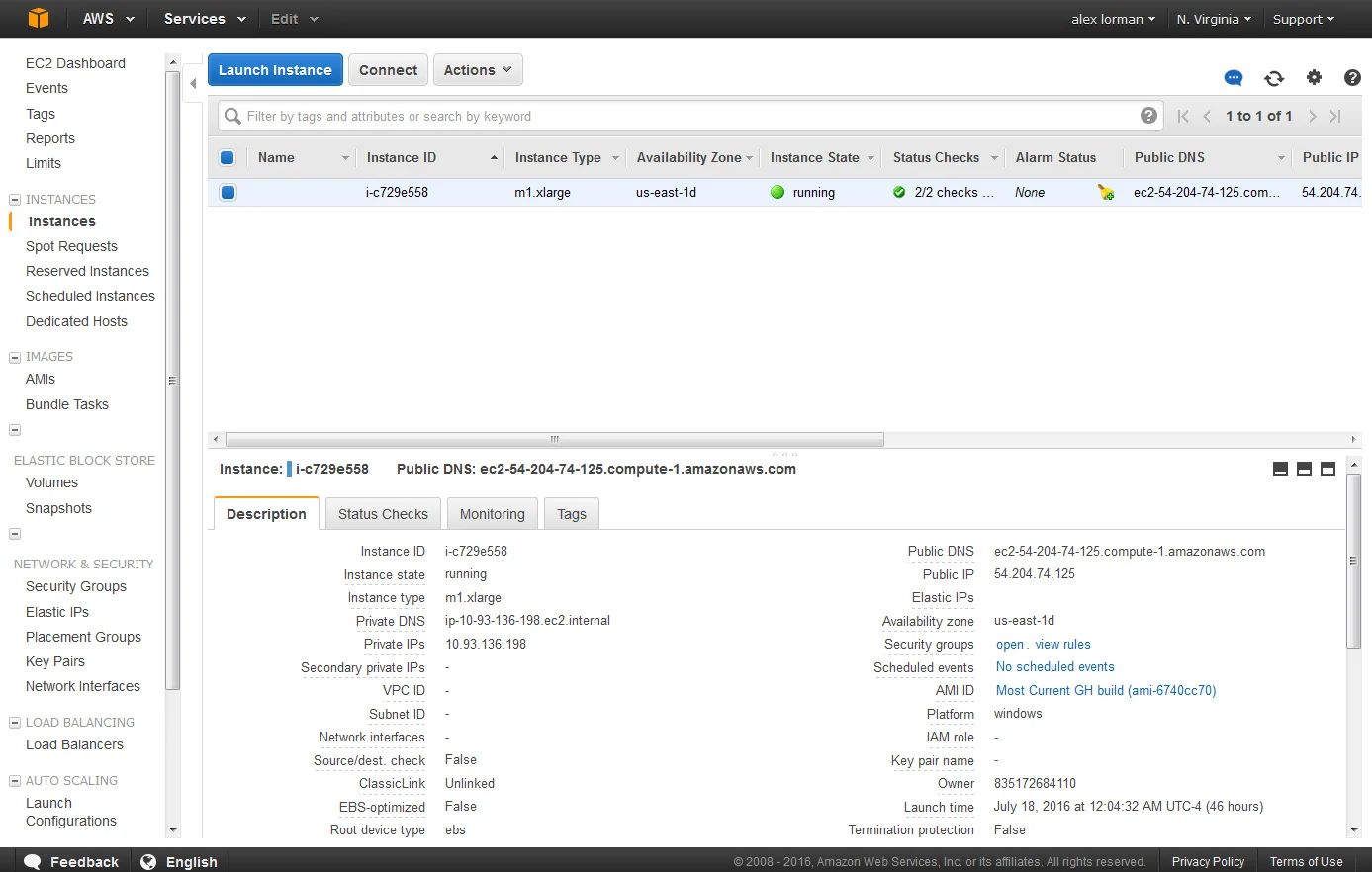Minimize the details pane layout

tap(1280, 469)
